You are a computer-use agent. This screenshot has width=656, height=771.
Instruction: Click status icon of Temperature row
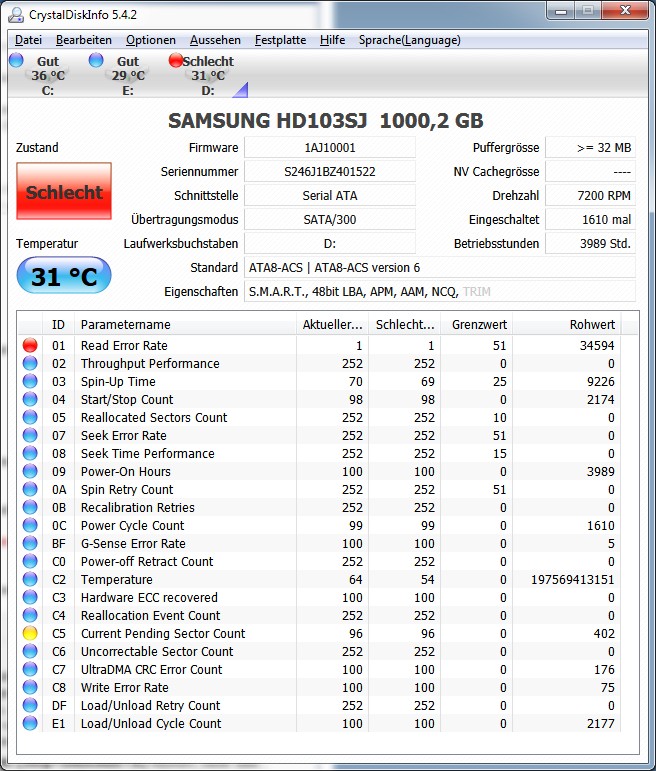30,579
